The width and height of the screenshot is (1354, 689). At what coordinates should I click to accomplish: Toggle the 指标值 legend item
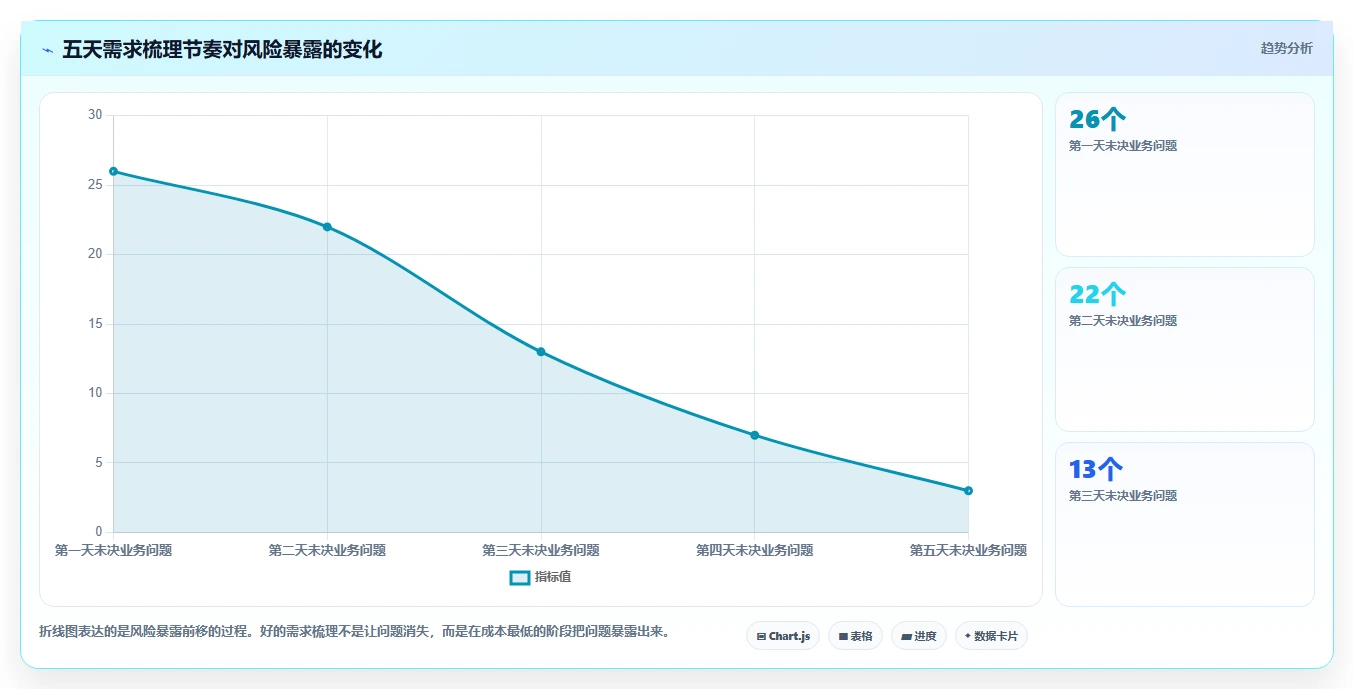[540, 577]
